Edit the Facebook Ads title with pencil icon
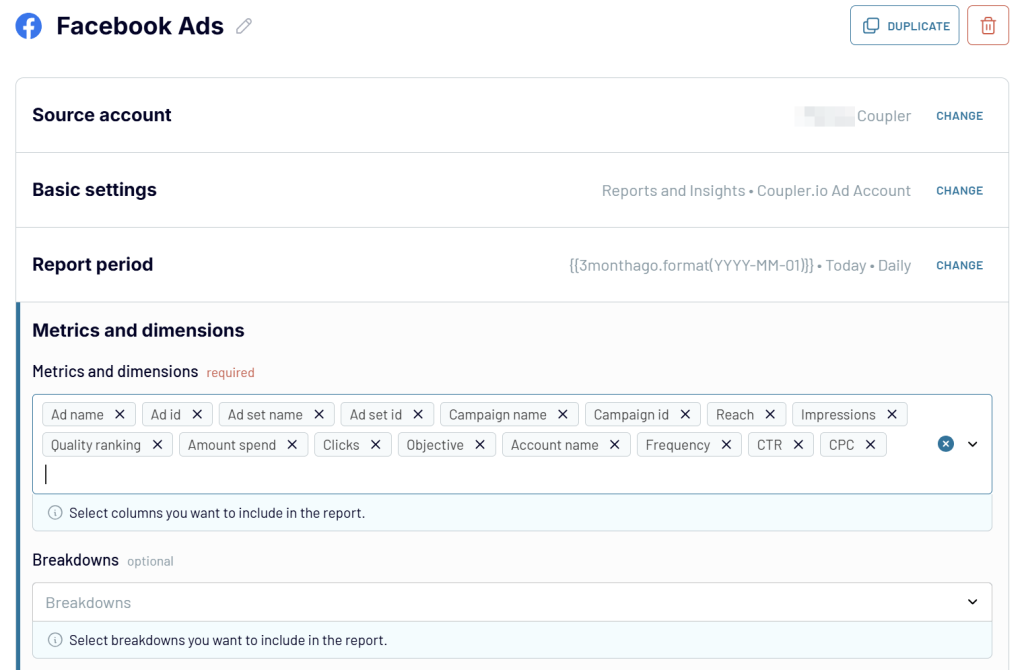The width and height of the screenshot is (1024, 670). point(244,26)
